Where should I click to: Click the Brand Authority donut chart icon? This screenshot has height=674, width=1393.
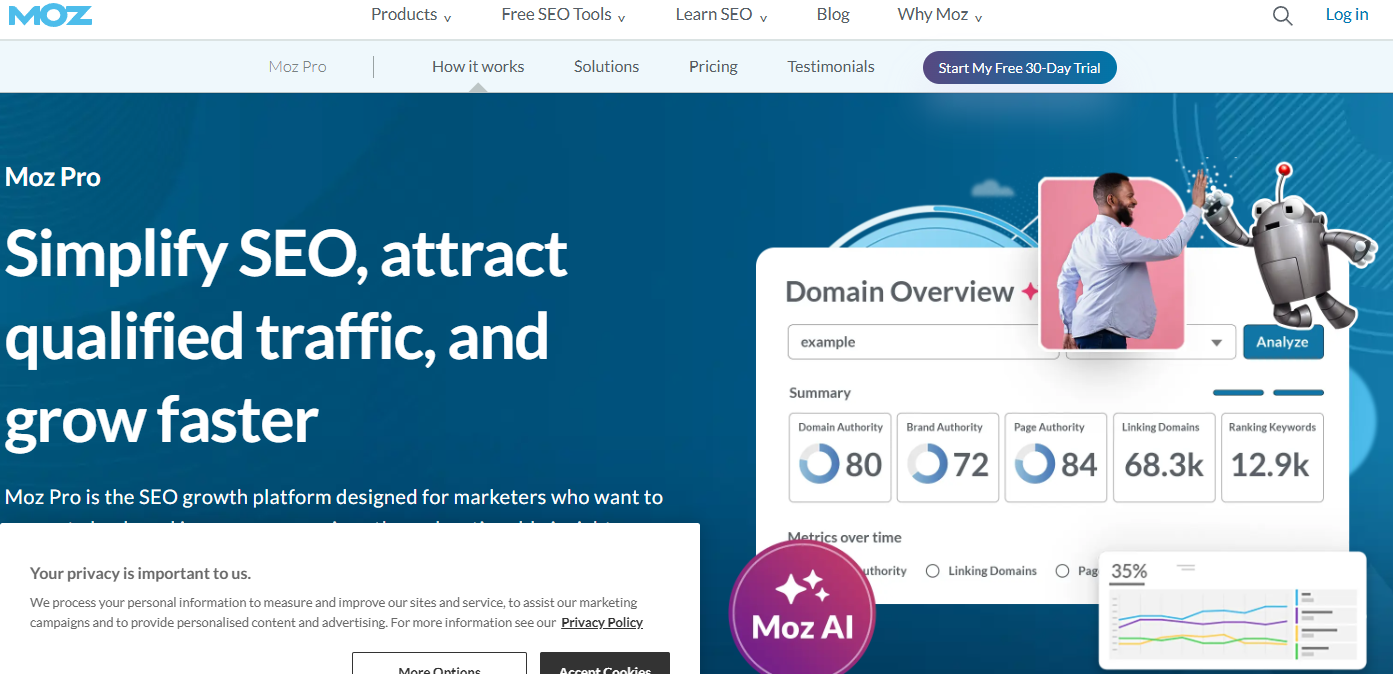(x=927, y=464)
